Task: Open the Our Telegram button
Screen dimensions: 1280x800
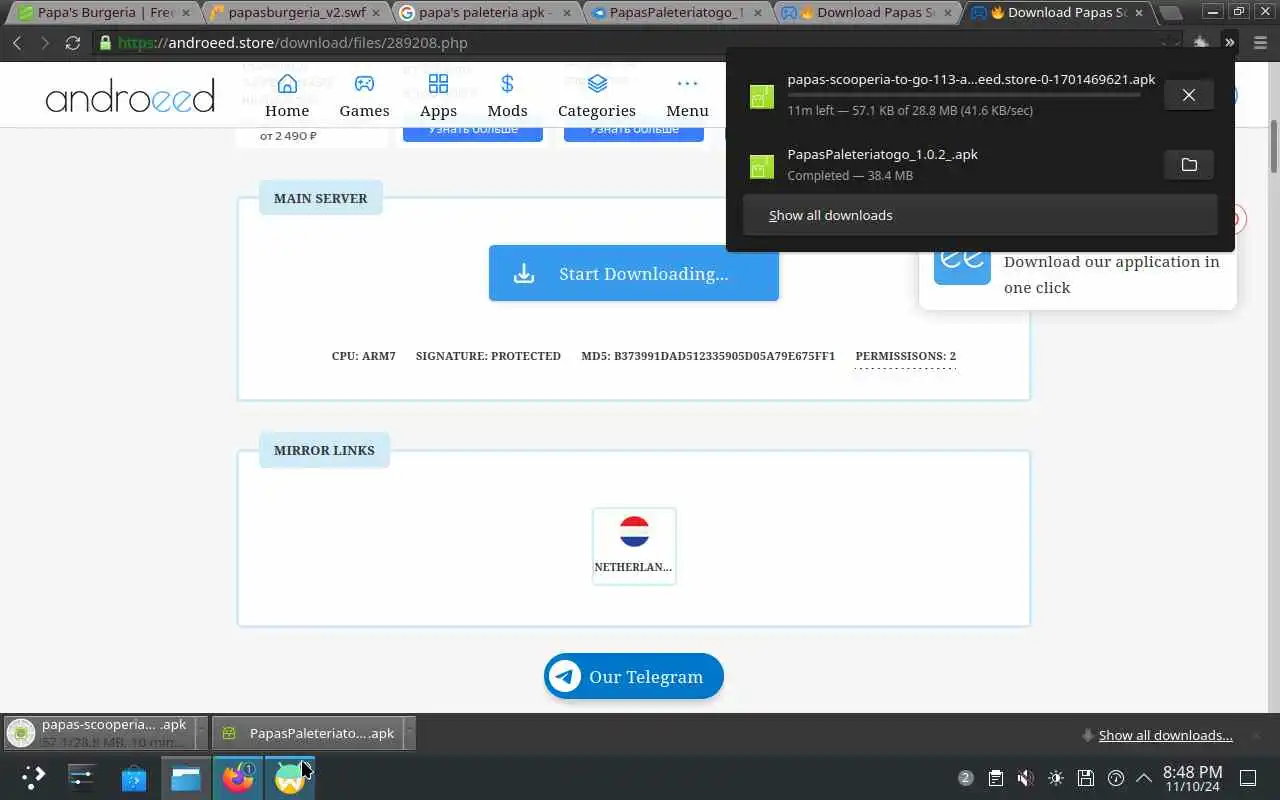Action: (634, 677)
